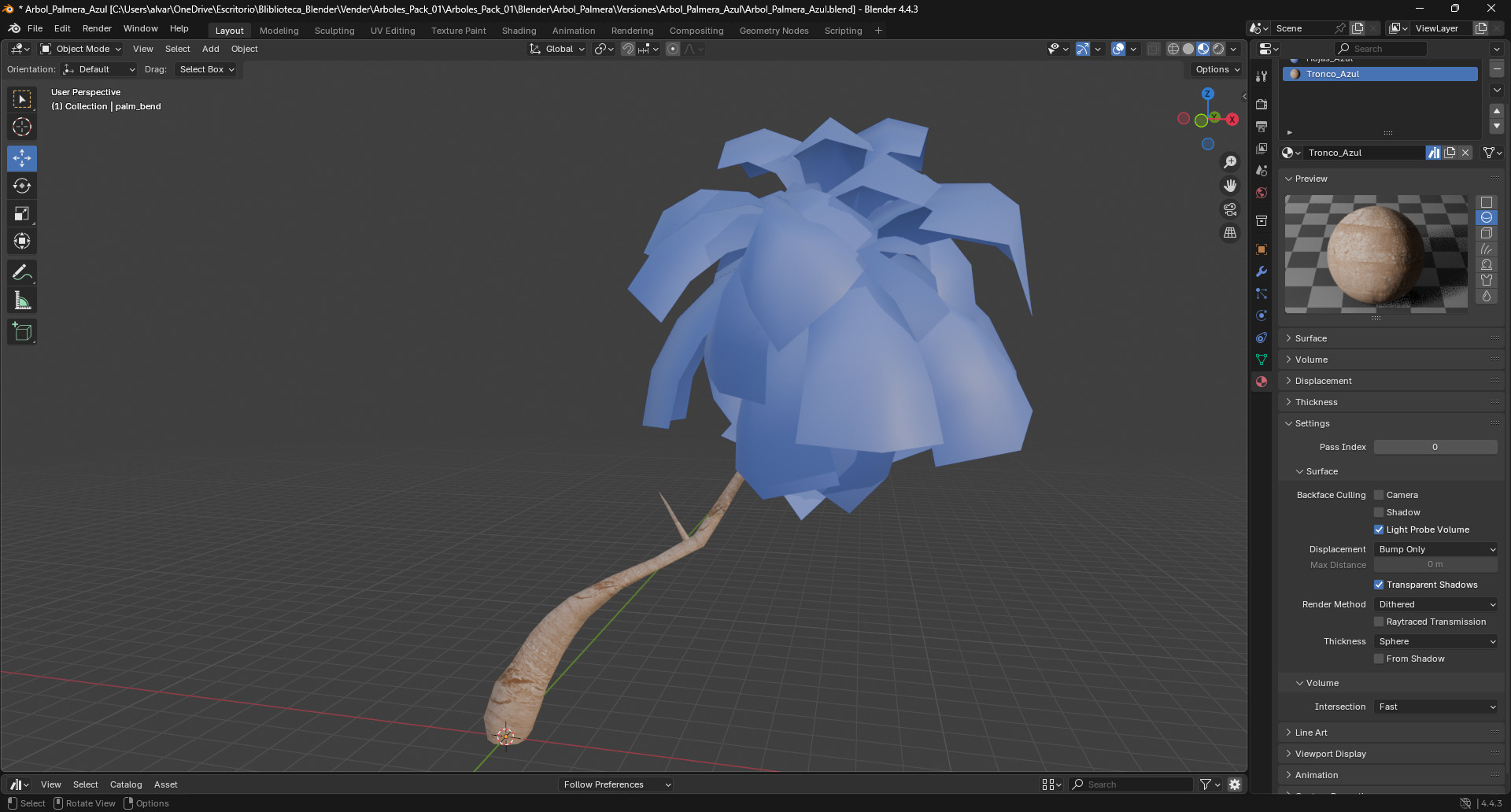Activate the Annotate pencil tool
Viewport: 1511px width, 812px height.
pos(22,273)
